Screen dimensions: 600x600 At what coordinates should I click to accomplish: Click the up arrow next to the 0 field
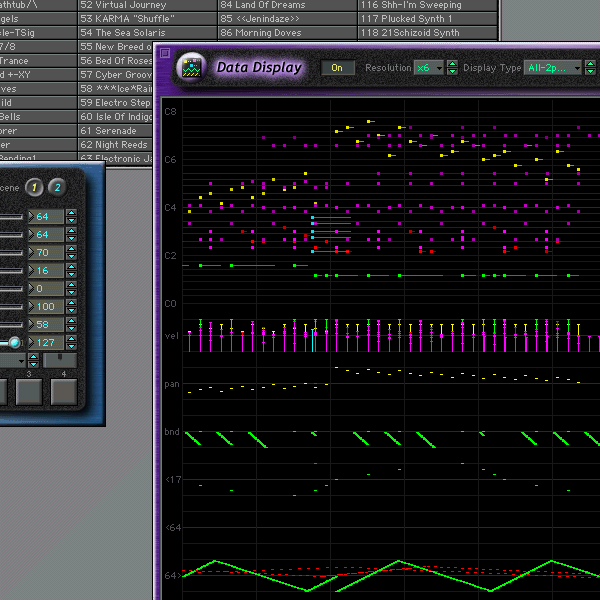pos(71,285)
